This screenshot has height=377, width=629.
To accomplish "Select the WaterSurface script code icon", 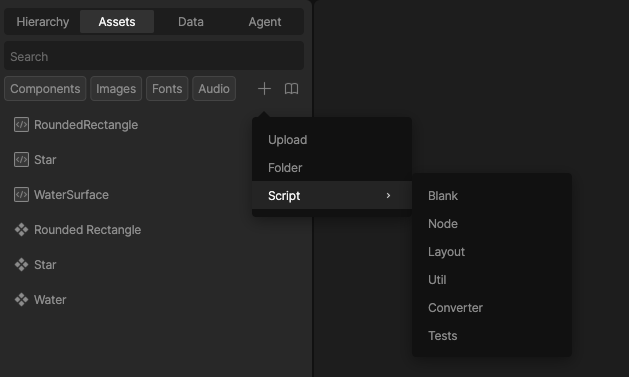I will click(21, 195).
